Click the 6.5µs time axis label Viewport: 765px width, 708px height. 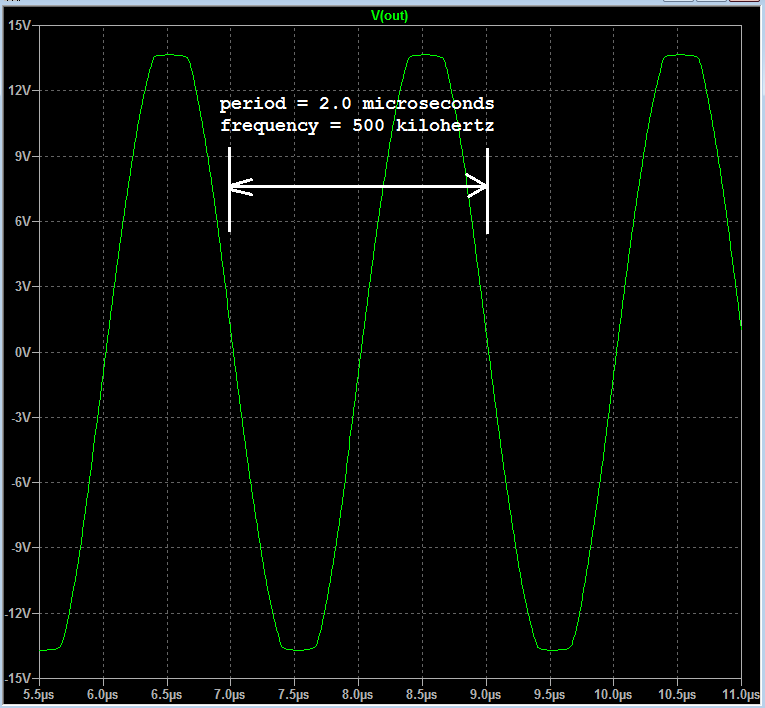pos(166,695)
